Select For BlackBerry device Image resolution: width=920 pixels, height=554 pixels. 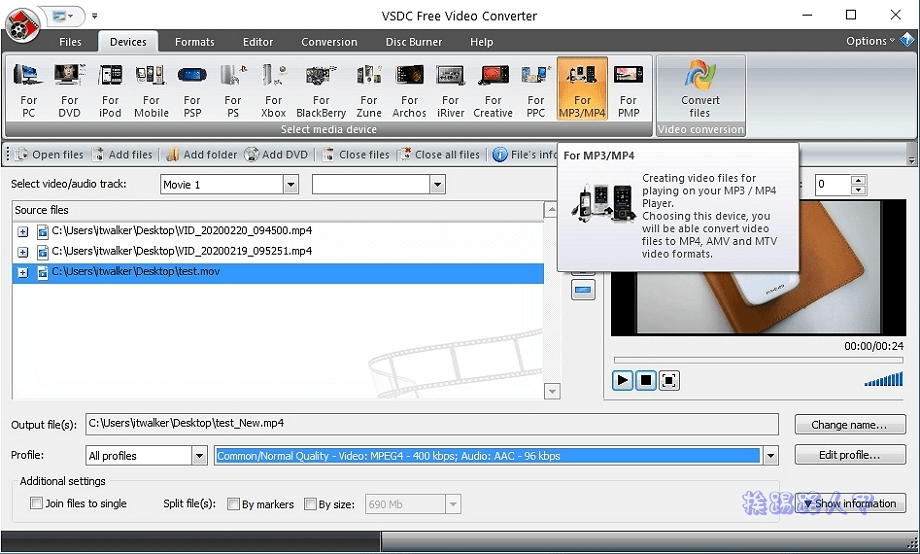pyautogui.click(x=321, y=90)
